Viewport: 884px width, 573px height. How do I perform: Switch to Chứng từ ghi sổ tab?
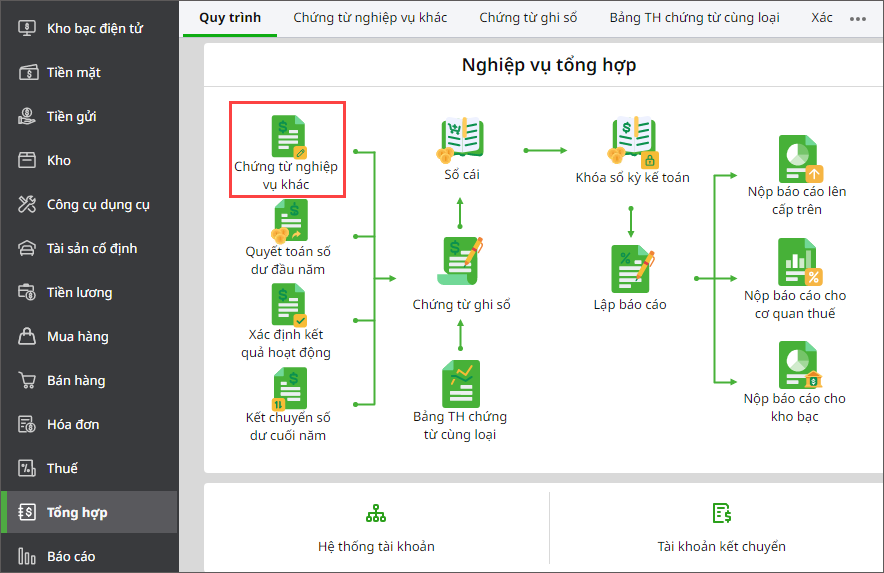coord(528,17)
